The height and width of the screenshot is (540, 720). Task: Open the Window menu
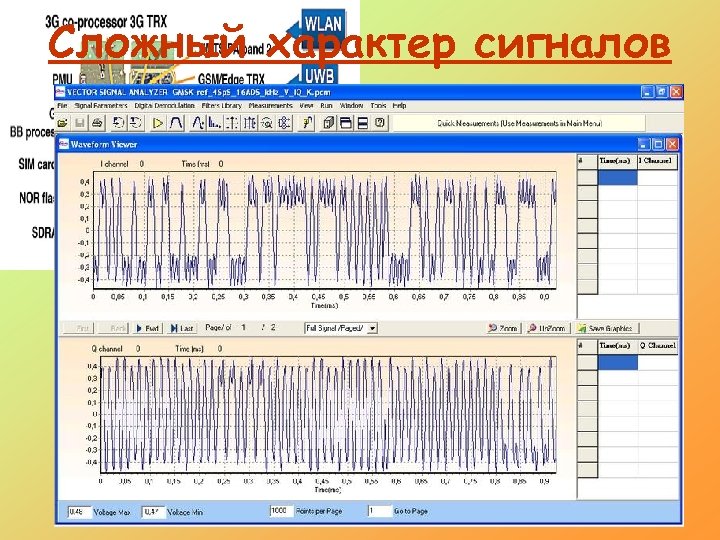pos(352,106)
